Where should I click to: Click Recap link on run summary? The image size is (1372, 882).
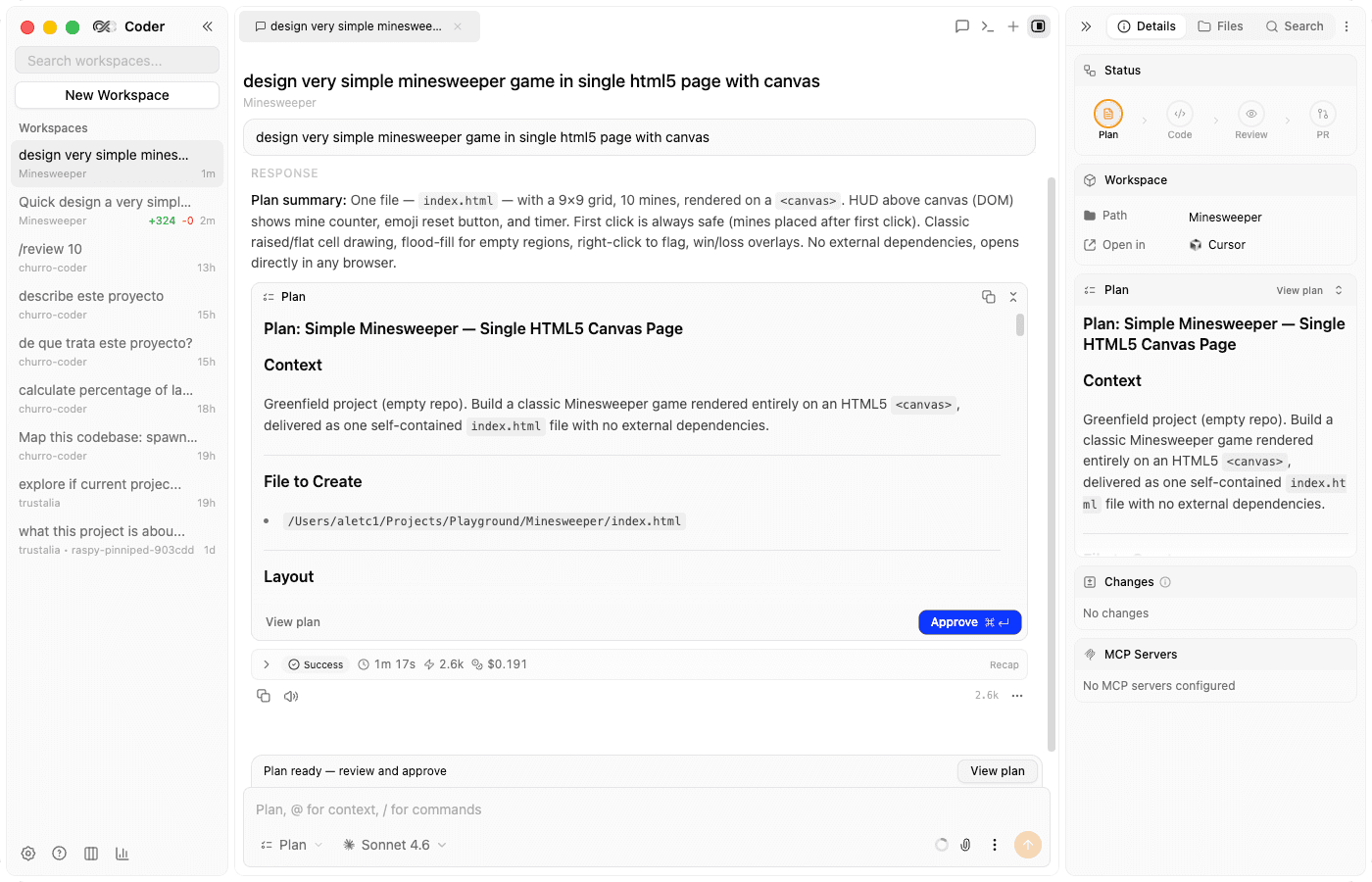click(1004, 664)
